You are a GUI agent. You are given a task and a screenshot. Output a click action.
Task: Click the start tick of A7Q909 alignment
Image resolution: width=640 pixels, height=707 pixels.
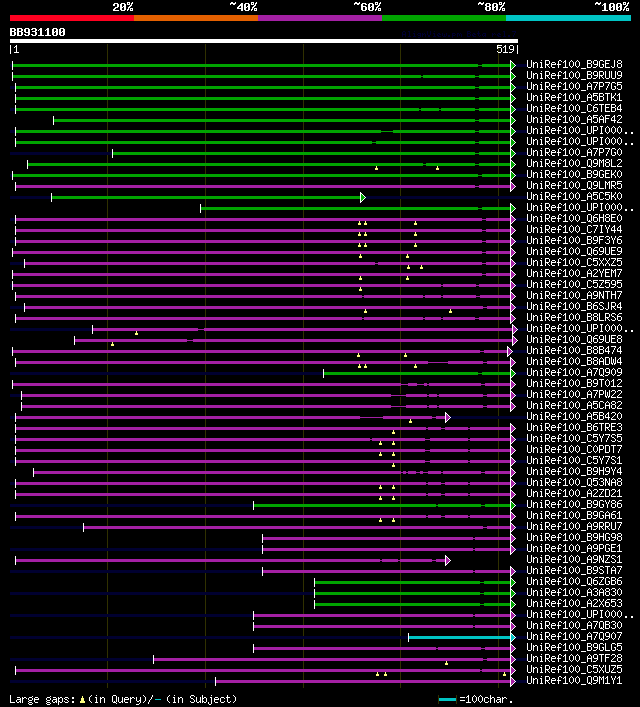point(323,373)
